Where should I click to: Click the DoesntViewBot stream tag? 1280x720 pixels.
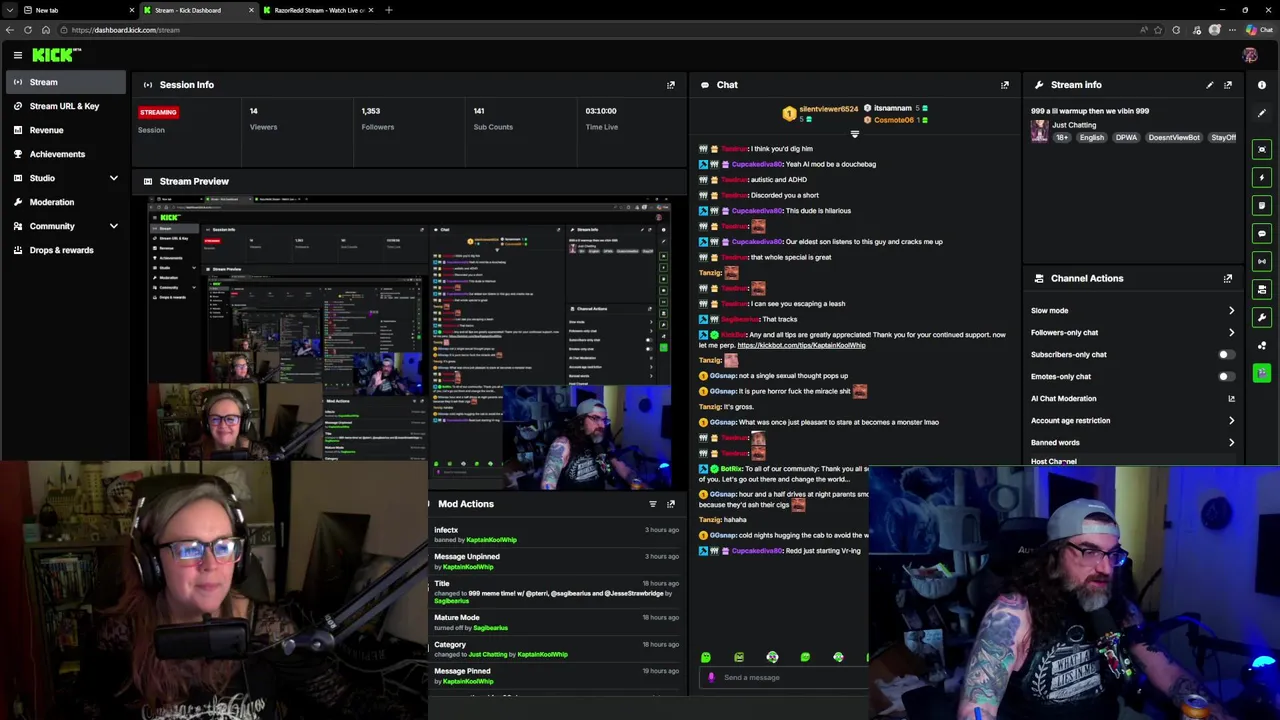pos(1174,138)
